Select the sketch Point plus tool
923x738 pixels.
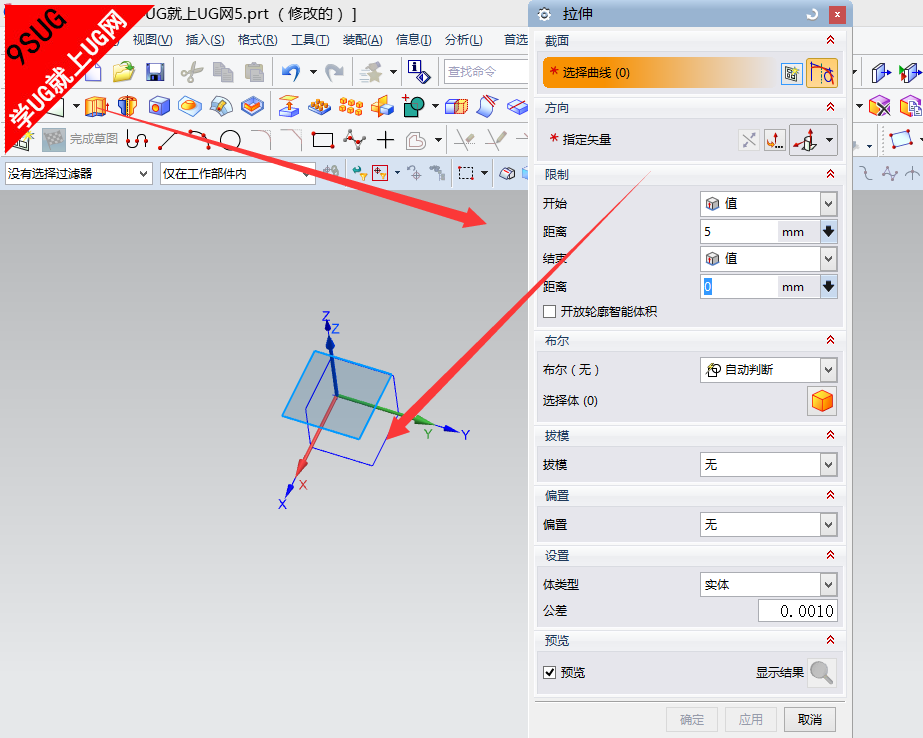pyautogui.click(x=385, y=139)
